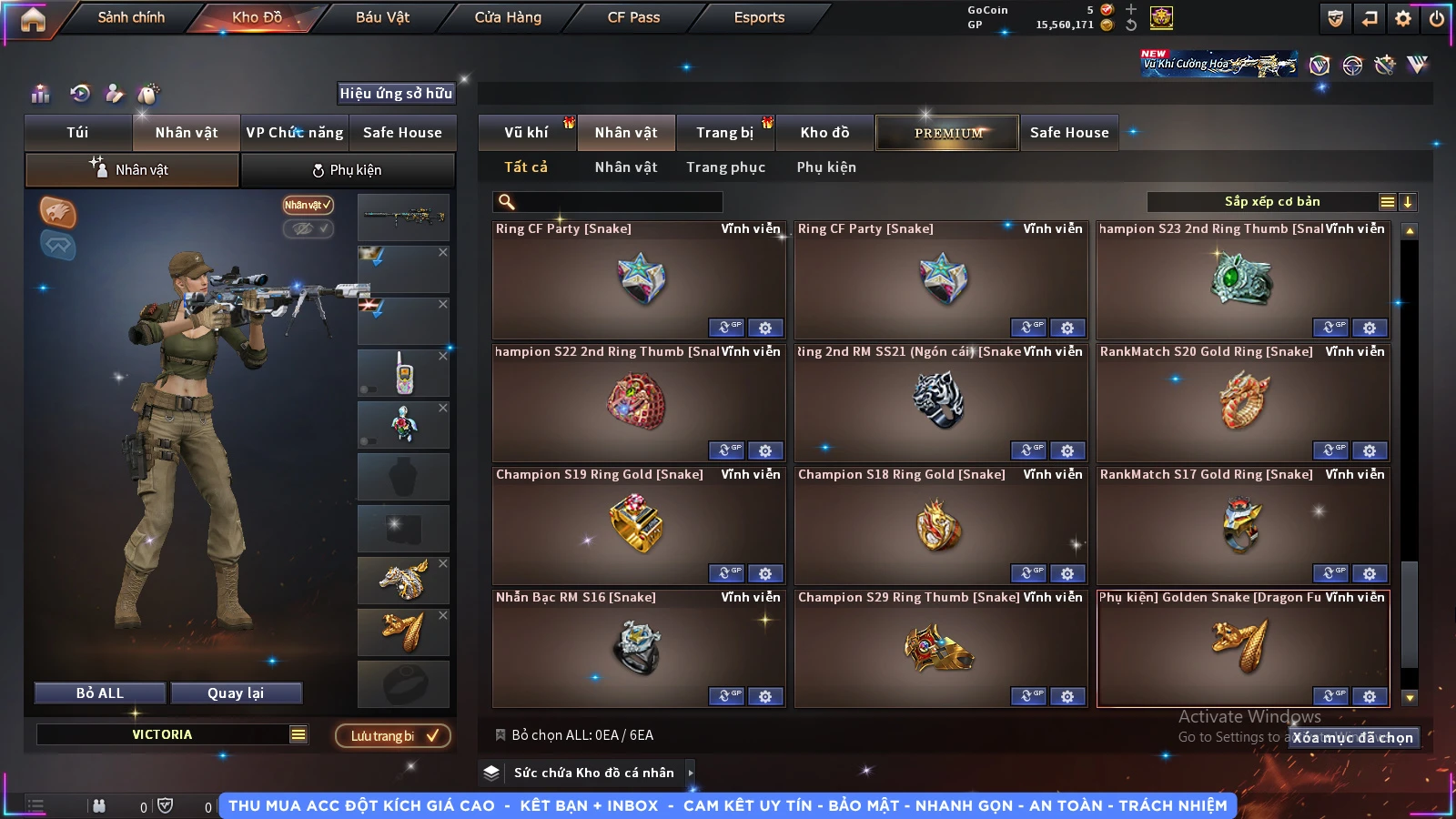Open the Vũ Khí Cường Hóa banner
Viewport: 1456px width, 819px height.
point(1219,64)
